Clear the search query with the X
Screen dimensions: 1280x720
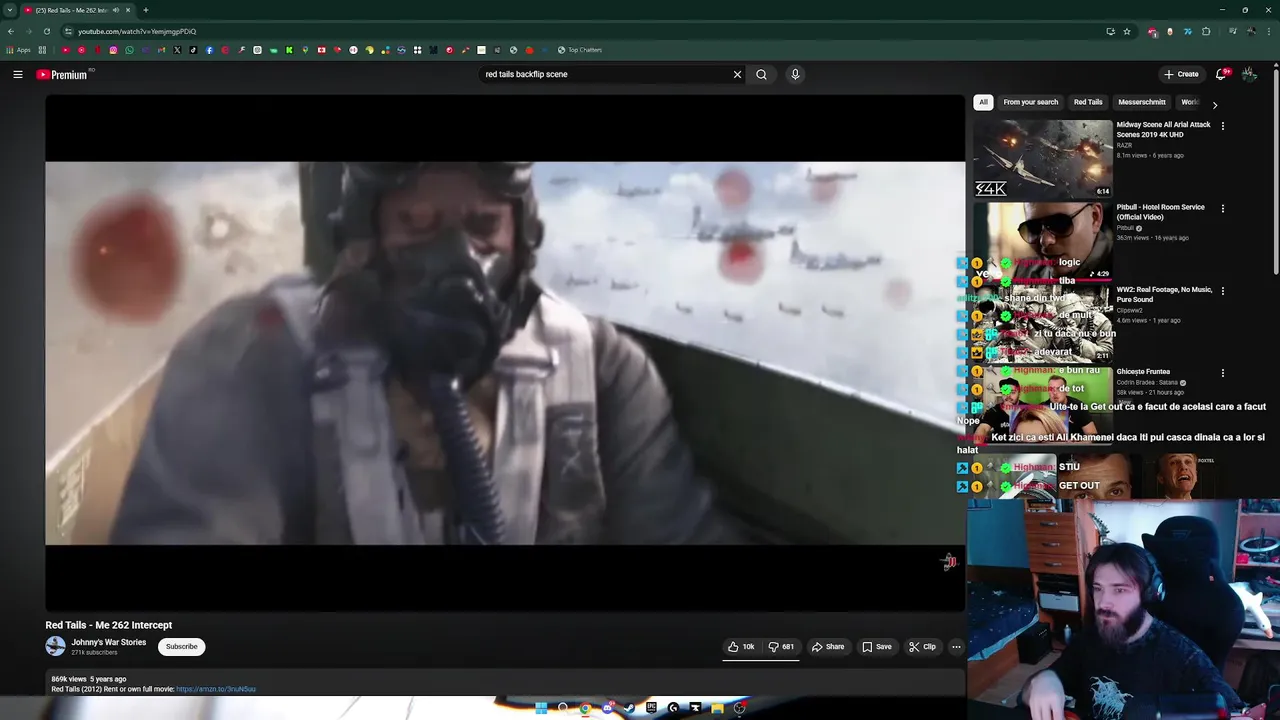point(737,74)
